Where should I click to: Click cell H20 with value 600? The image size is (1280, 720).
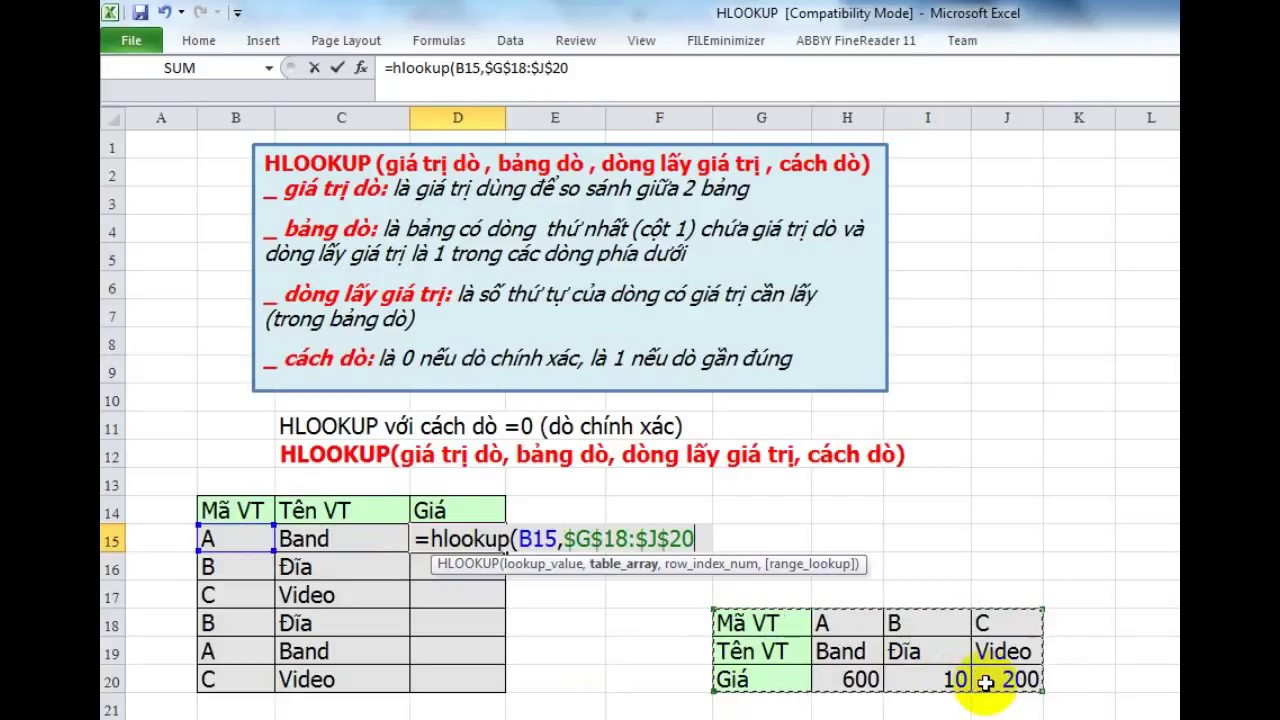coord(847,680)
